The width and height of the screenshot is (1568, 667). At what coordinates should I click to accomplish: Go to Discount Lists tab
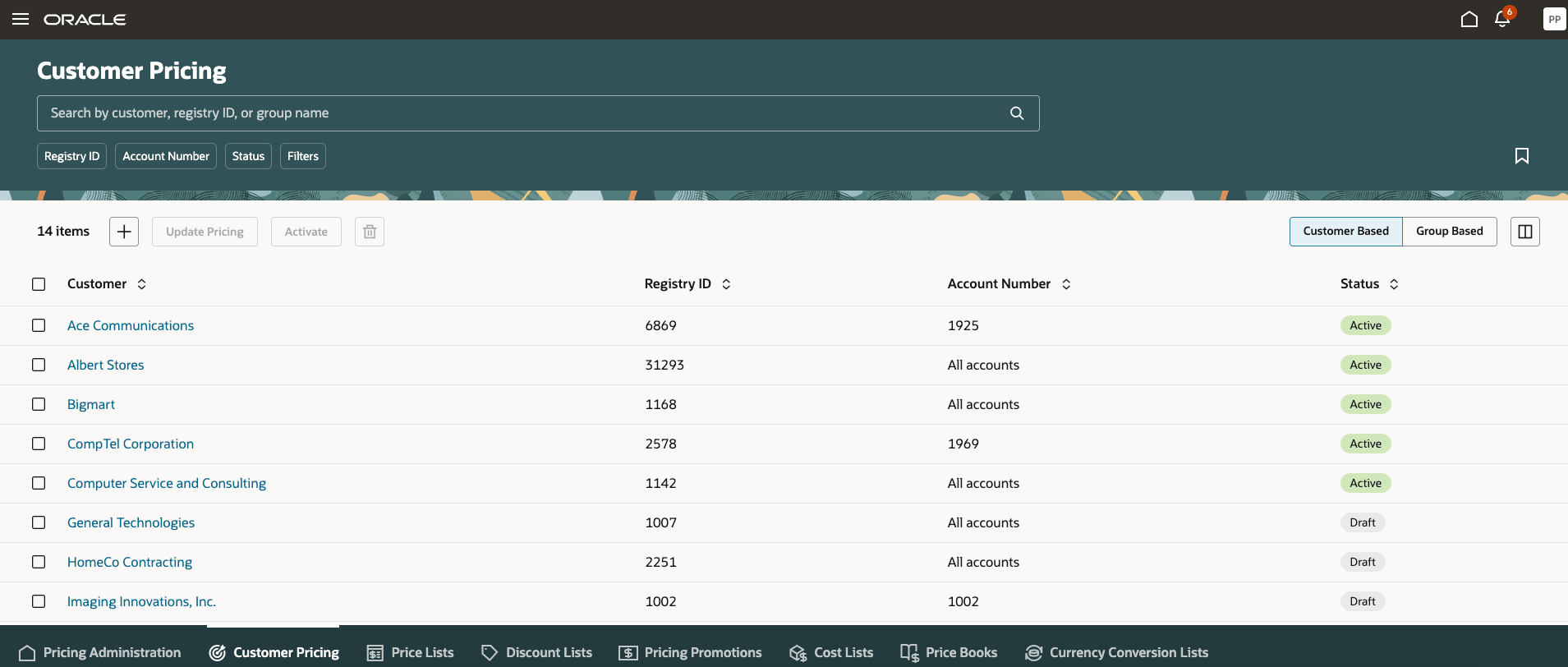[536, 652]
